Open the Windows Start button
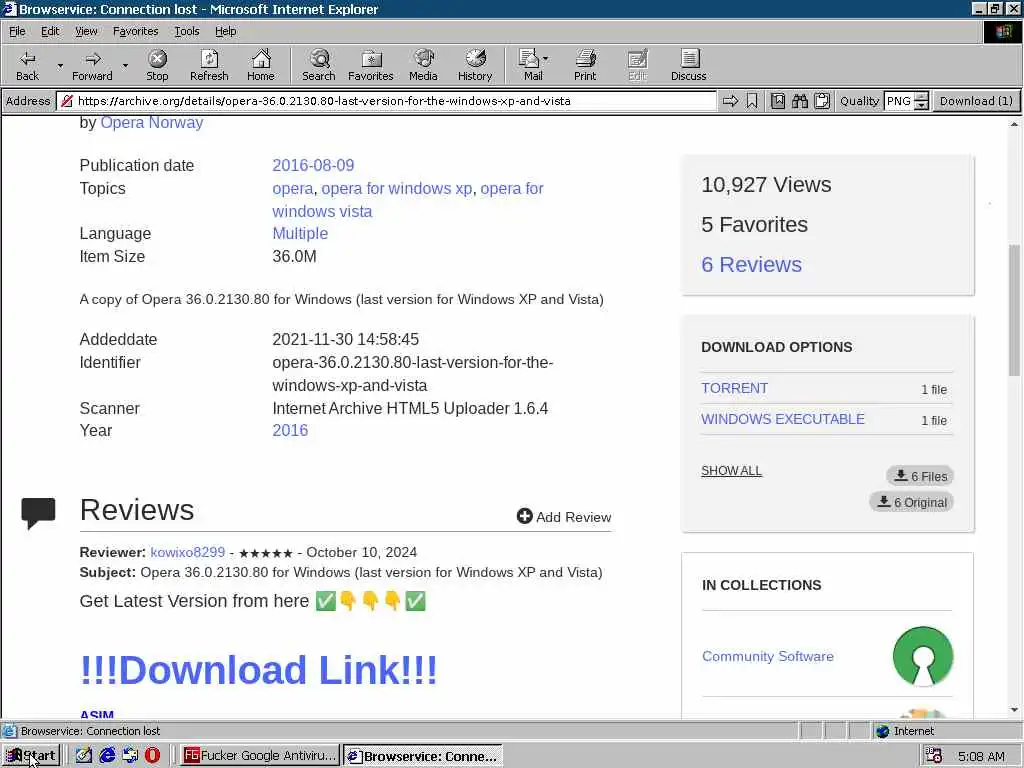The width and height of the screenshot is (1024, 768). pos(31,756)
